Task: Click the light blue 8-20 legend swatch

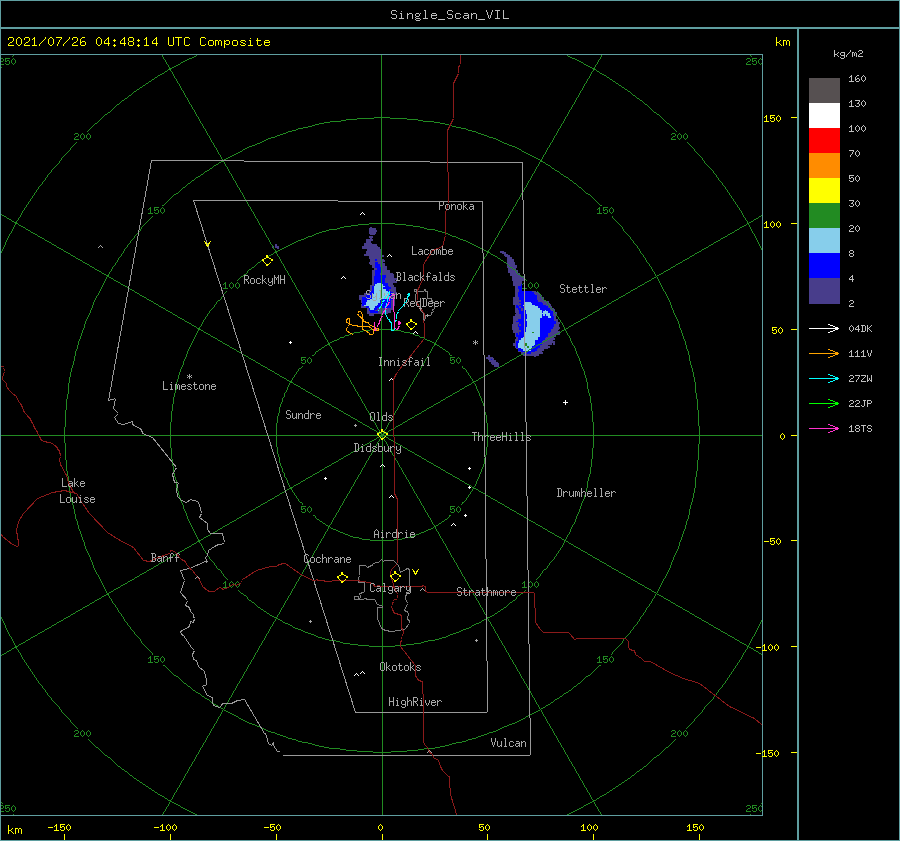Action: point(824,241)
